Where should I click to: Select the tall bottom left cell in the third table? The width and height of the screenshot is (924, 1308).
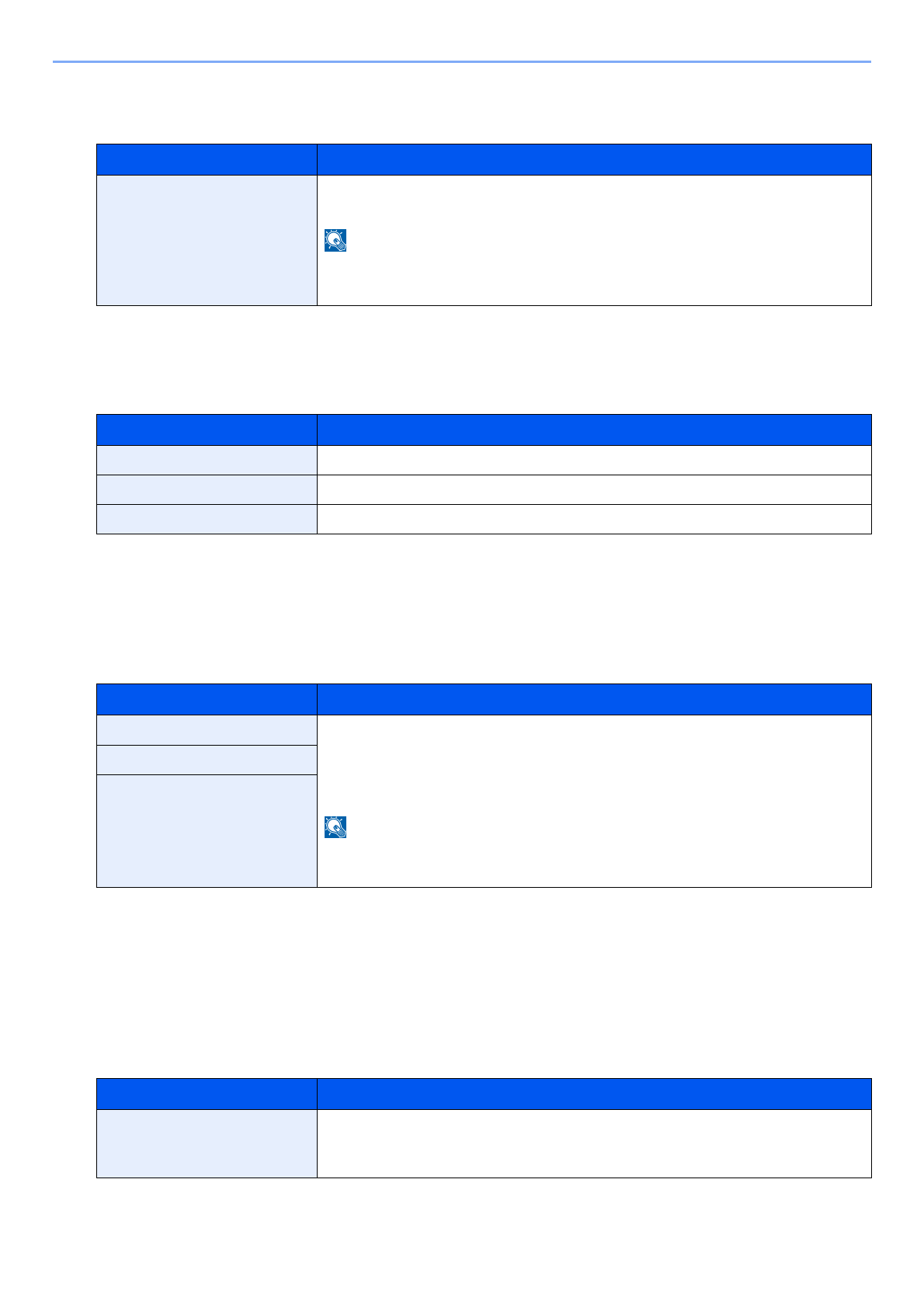pyautogui.click(x=207, y=830)
